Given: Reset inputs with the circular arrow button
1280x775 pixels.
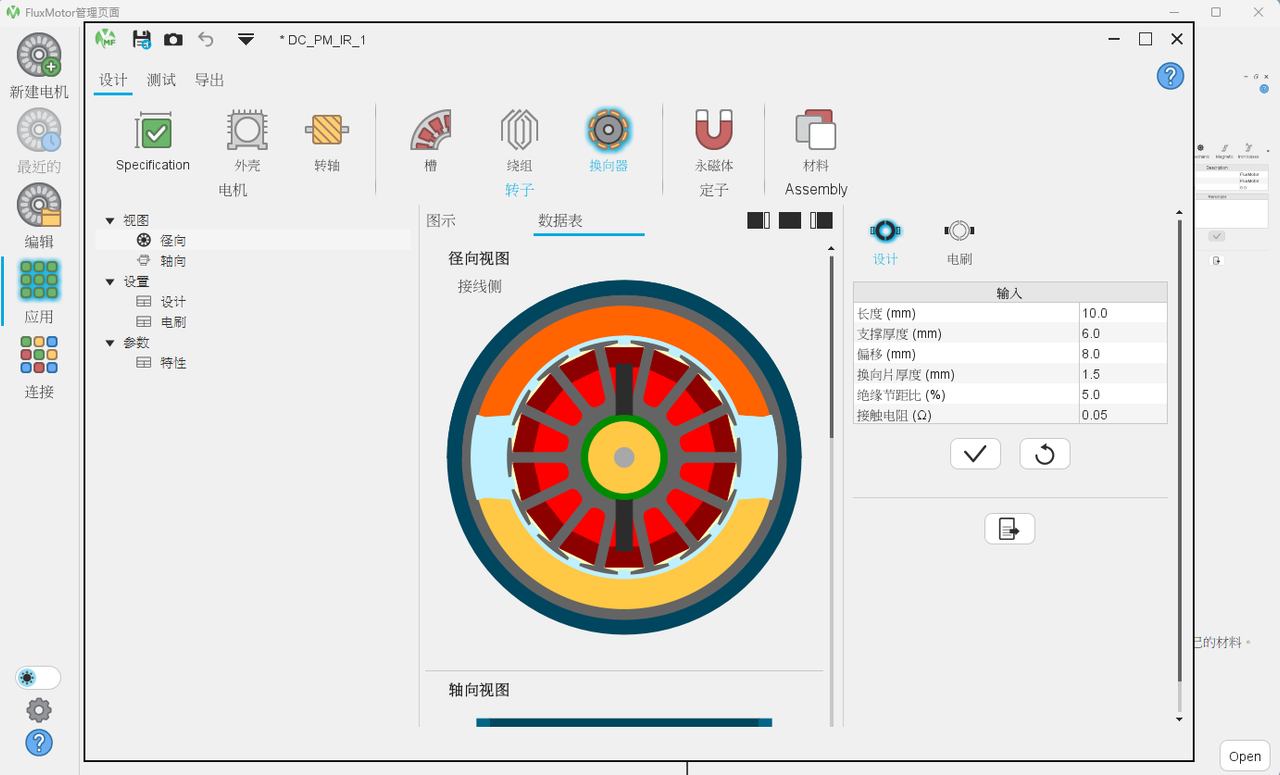Looking at the screenshot, I should tap(1045, 454).
